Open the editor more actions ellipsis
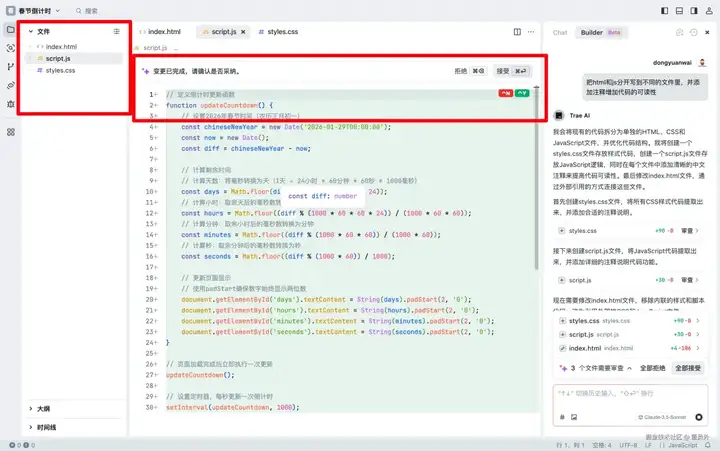Image resolution: width=720 pixels, height=451 pixels. pyautogui.click(x=531, y=32)
